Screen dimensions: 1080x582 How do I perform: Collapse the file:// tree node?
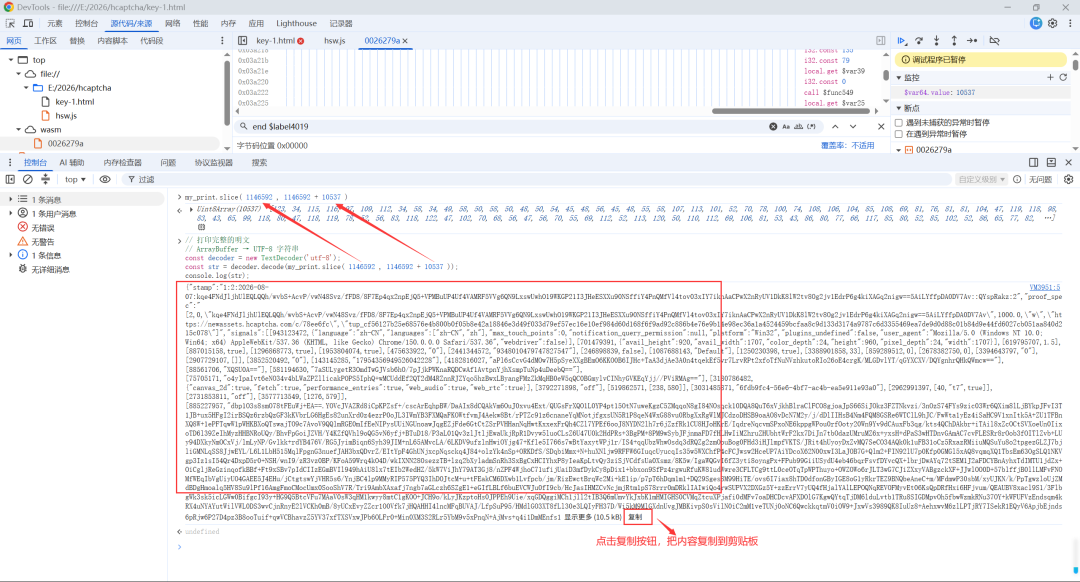point(19,74)
